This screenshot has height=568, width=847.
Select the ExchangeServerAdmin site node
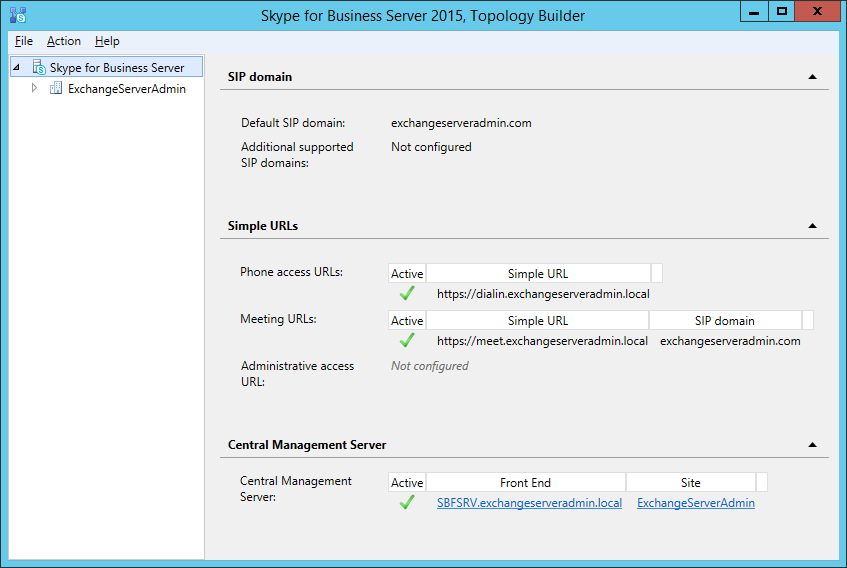coord(126,89)
